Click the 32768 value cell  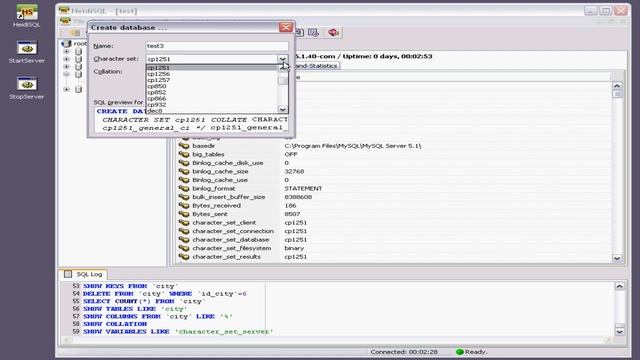coord(294,171)
